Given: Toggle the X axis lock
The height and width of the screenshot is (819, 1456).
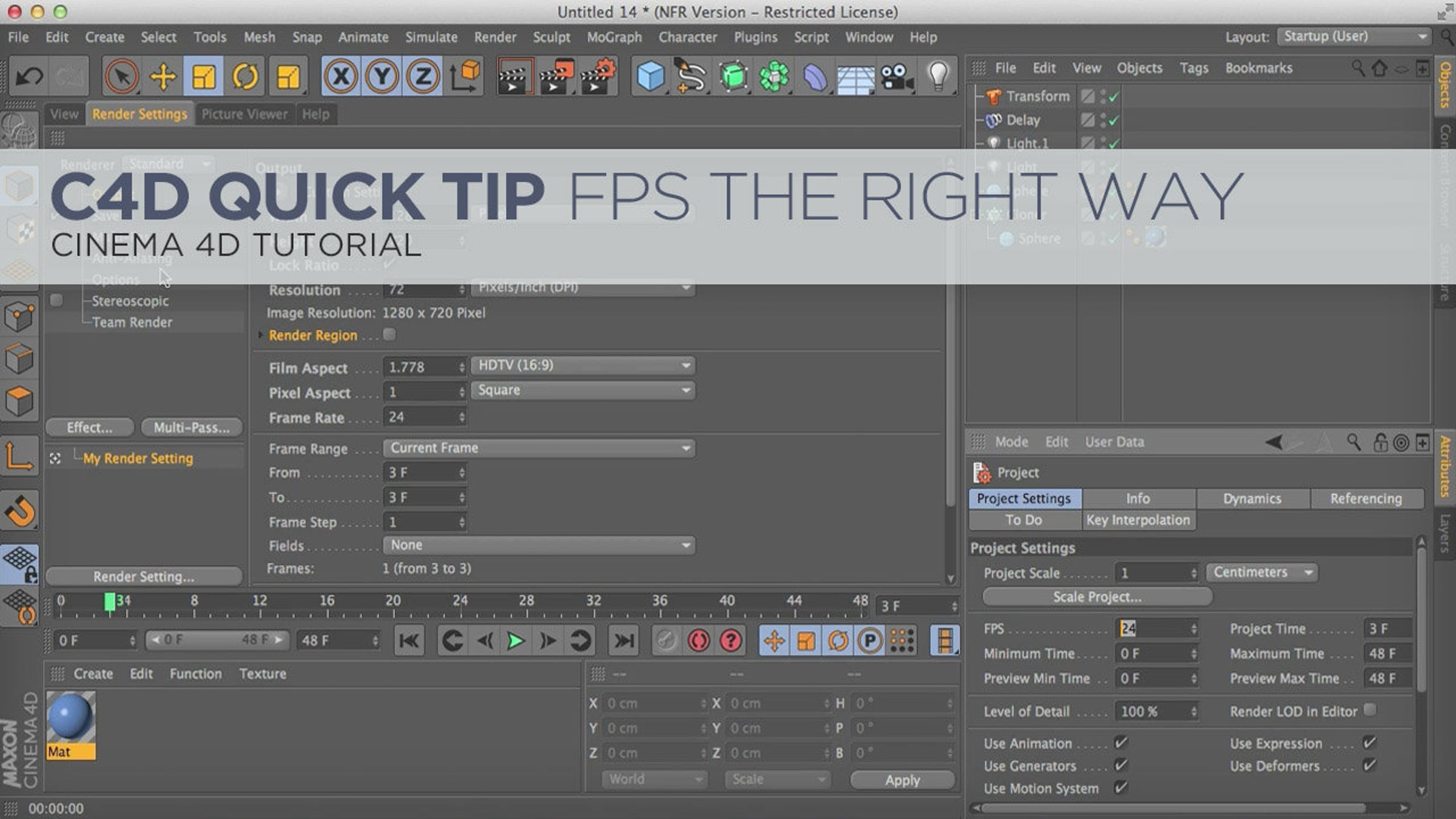Looking at the screenshot, I should click(x=341, y=76).
